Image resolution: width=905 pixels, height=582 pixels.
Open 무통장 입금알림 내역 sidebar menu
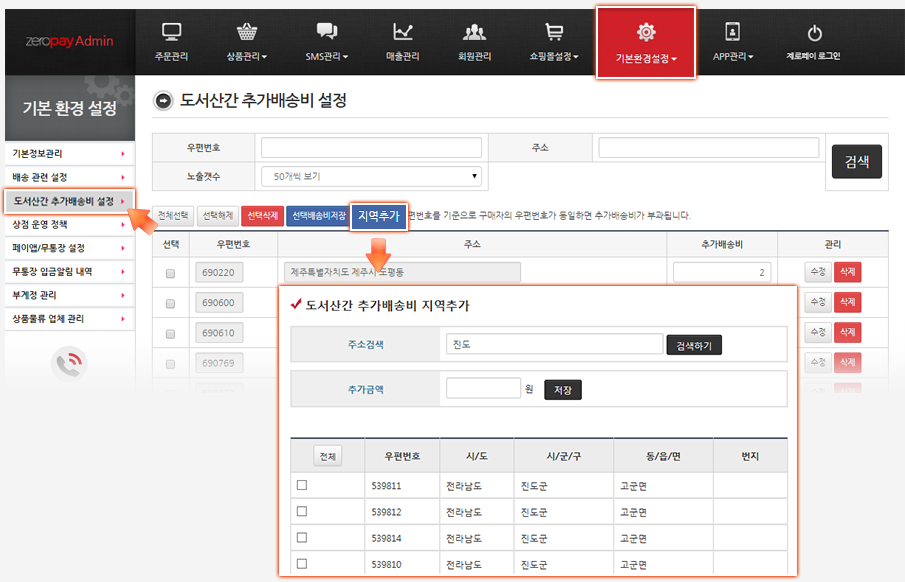click(x=69, y=271)
